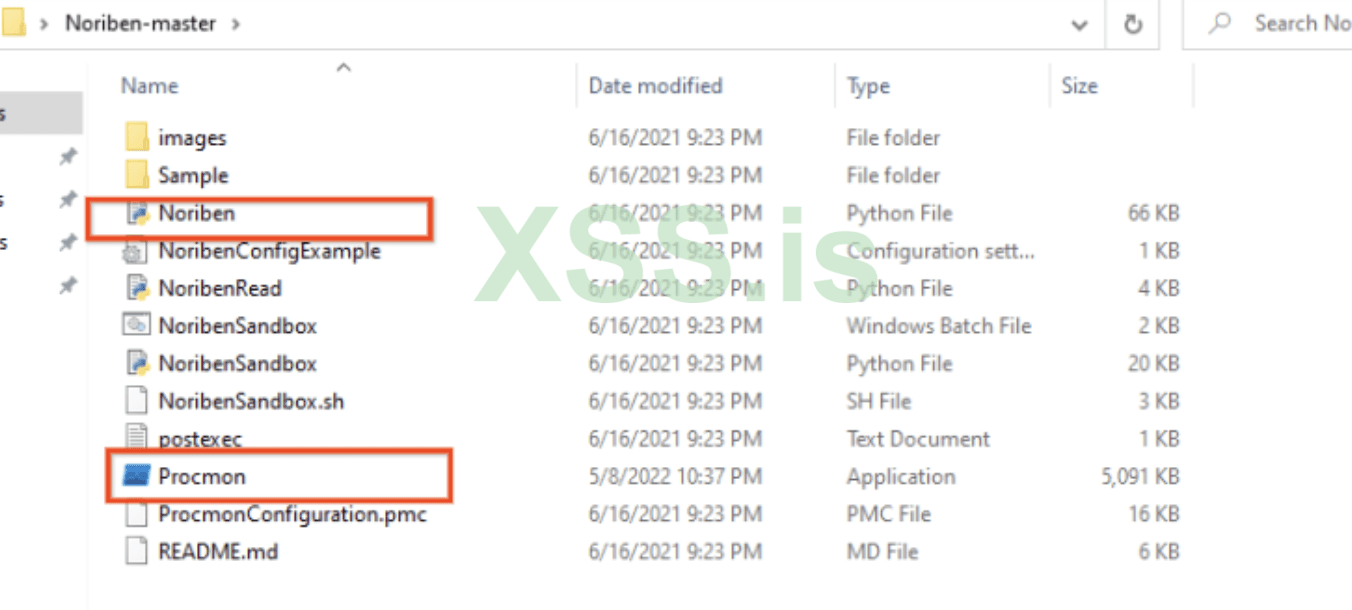Click the Procmon application icon
Viewport: 1352px width, 610px height.
(136, 476)
